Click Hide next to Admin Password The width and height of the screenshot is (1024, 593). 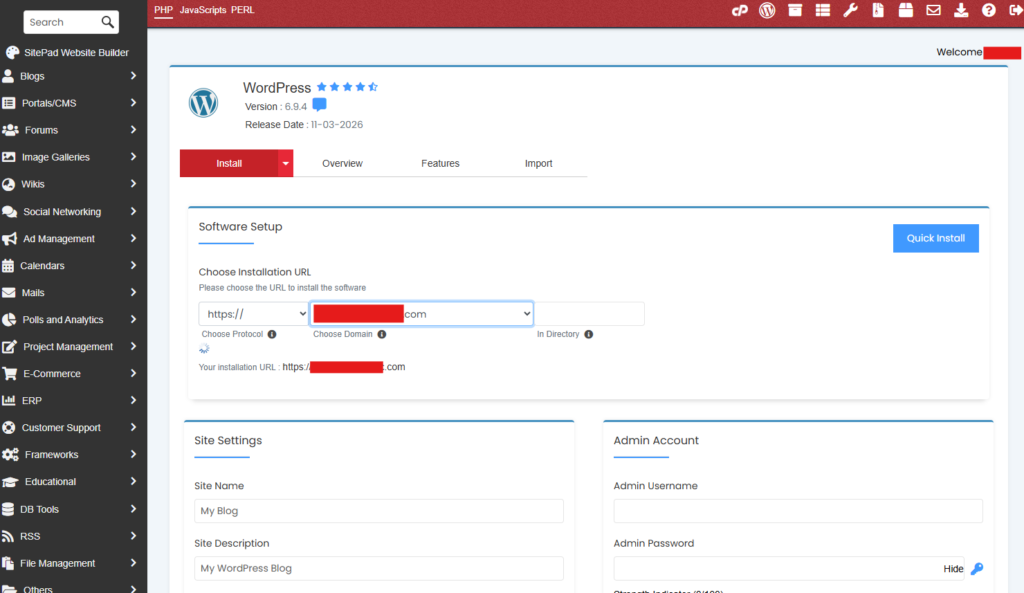pyautogui.click(x=953, y=569)
